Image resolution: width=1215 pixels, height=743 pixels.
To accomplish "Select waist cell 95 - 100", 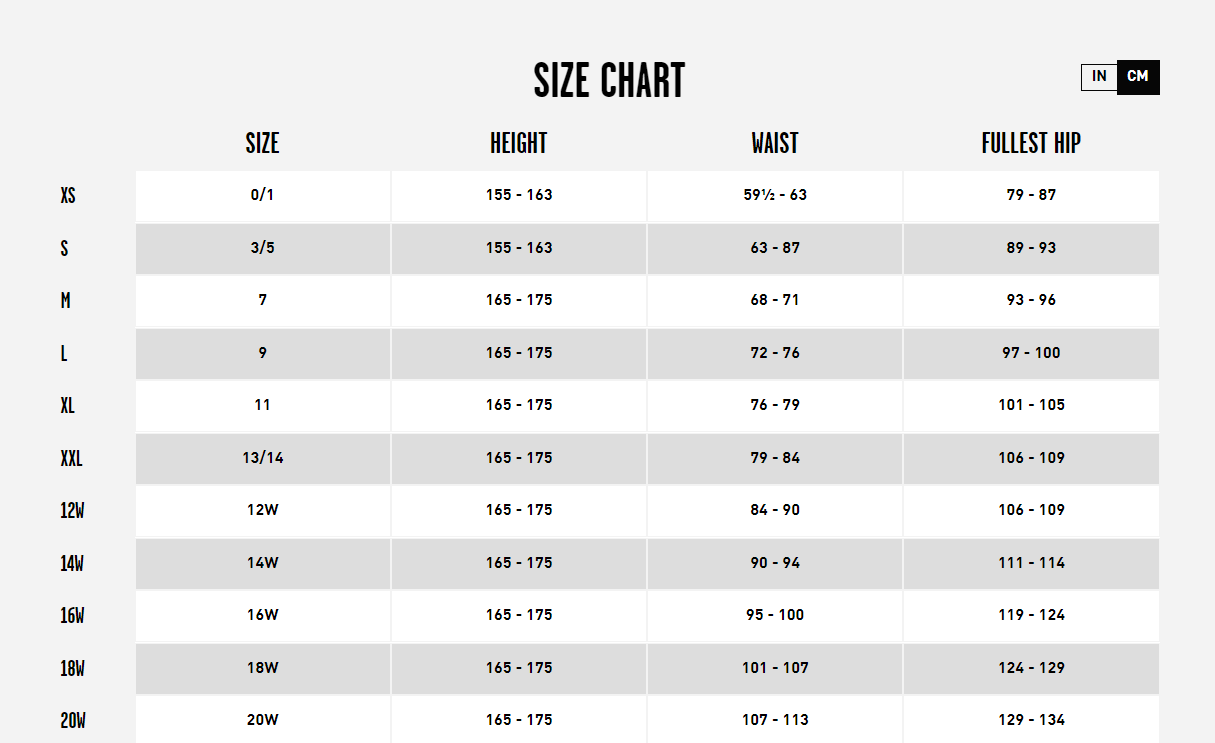I will click(775, 616).
